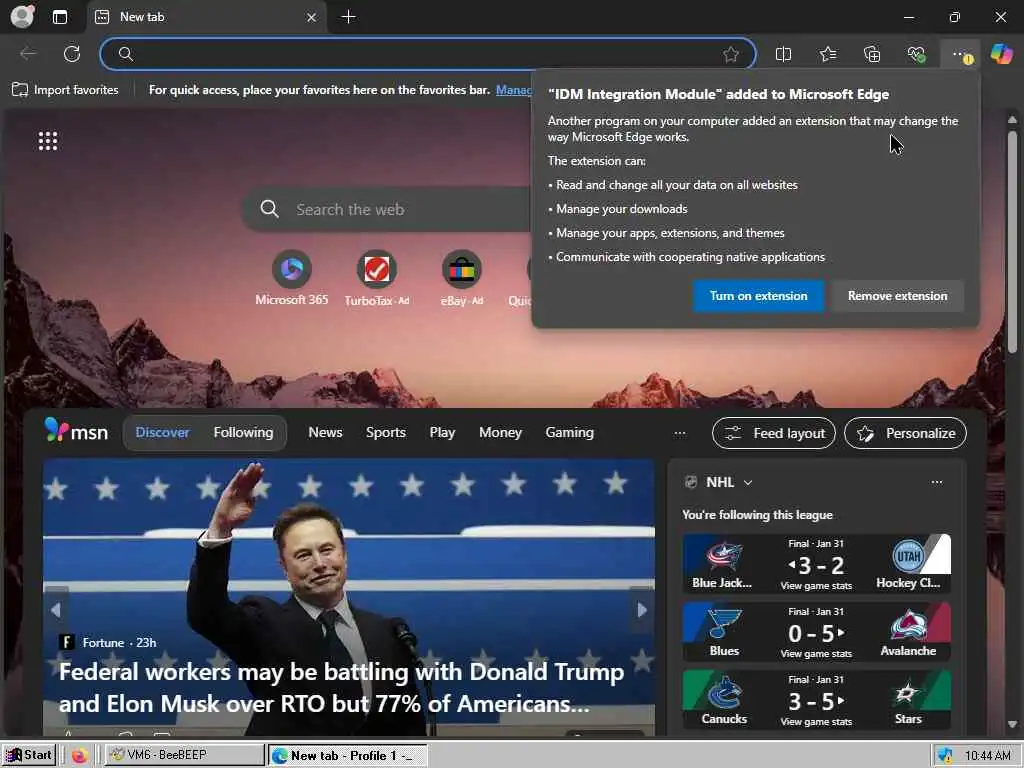Refresh the page with reload icon
This screenshot has height=768, width=1024.
(72, 54)
